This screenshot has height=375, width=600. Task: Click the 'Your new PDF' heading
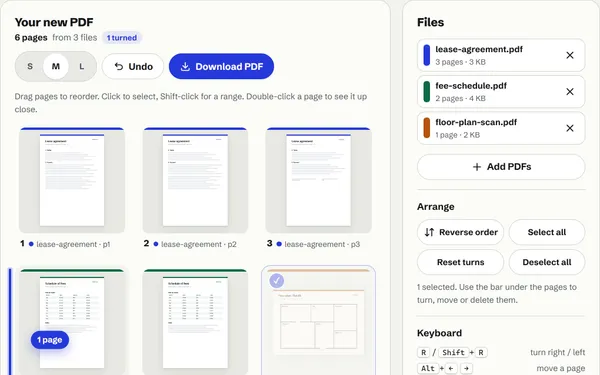coord(54,22)
